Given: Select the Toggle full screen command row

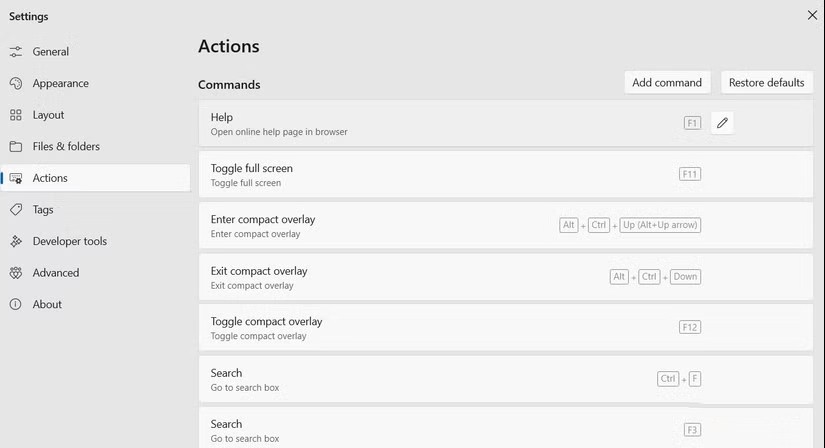Looking at the screenshot, I should pyautogui.click(x=400, y=175).
